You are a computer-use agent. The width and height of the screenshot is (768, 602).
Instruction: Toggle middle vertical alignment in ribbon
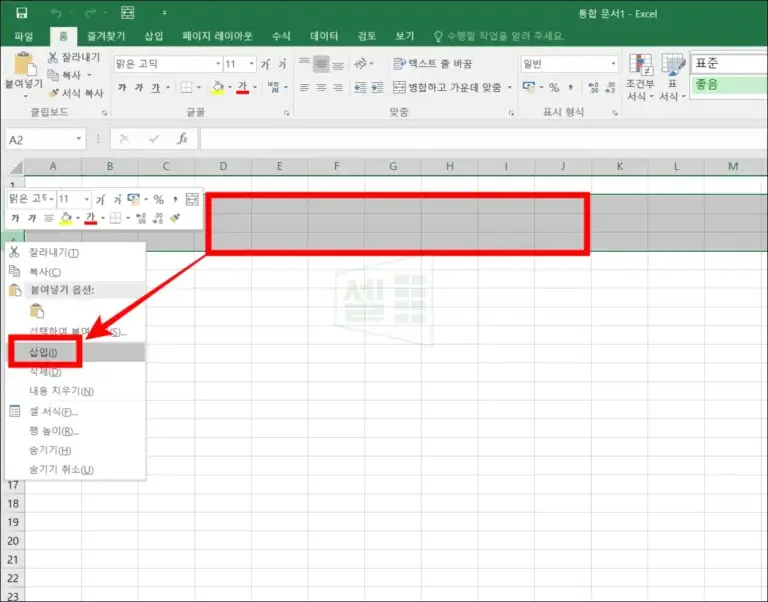coord(321,64)
